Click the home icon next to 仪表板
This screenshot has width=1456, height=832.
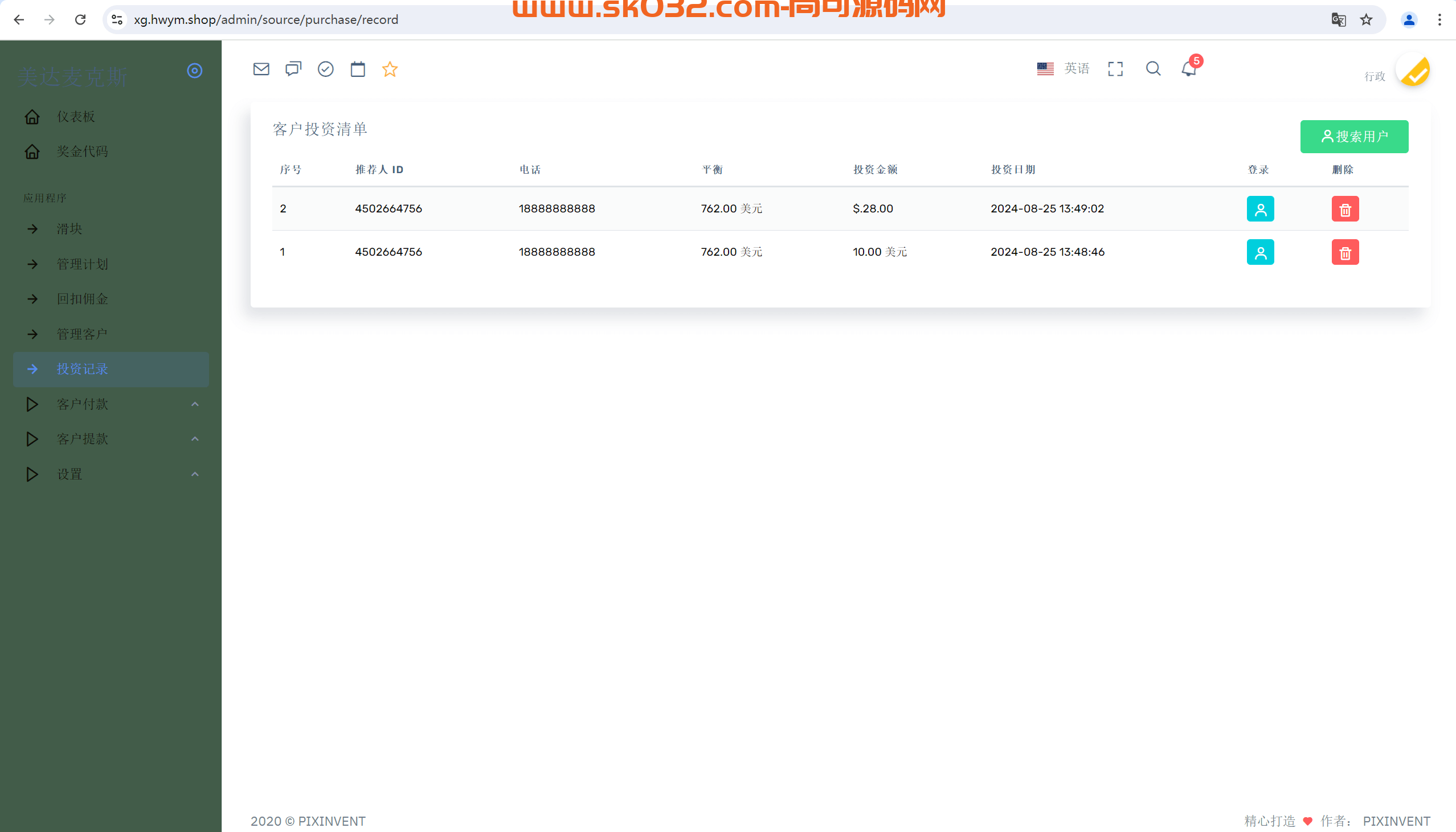[32, 117]
